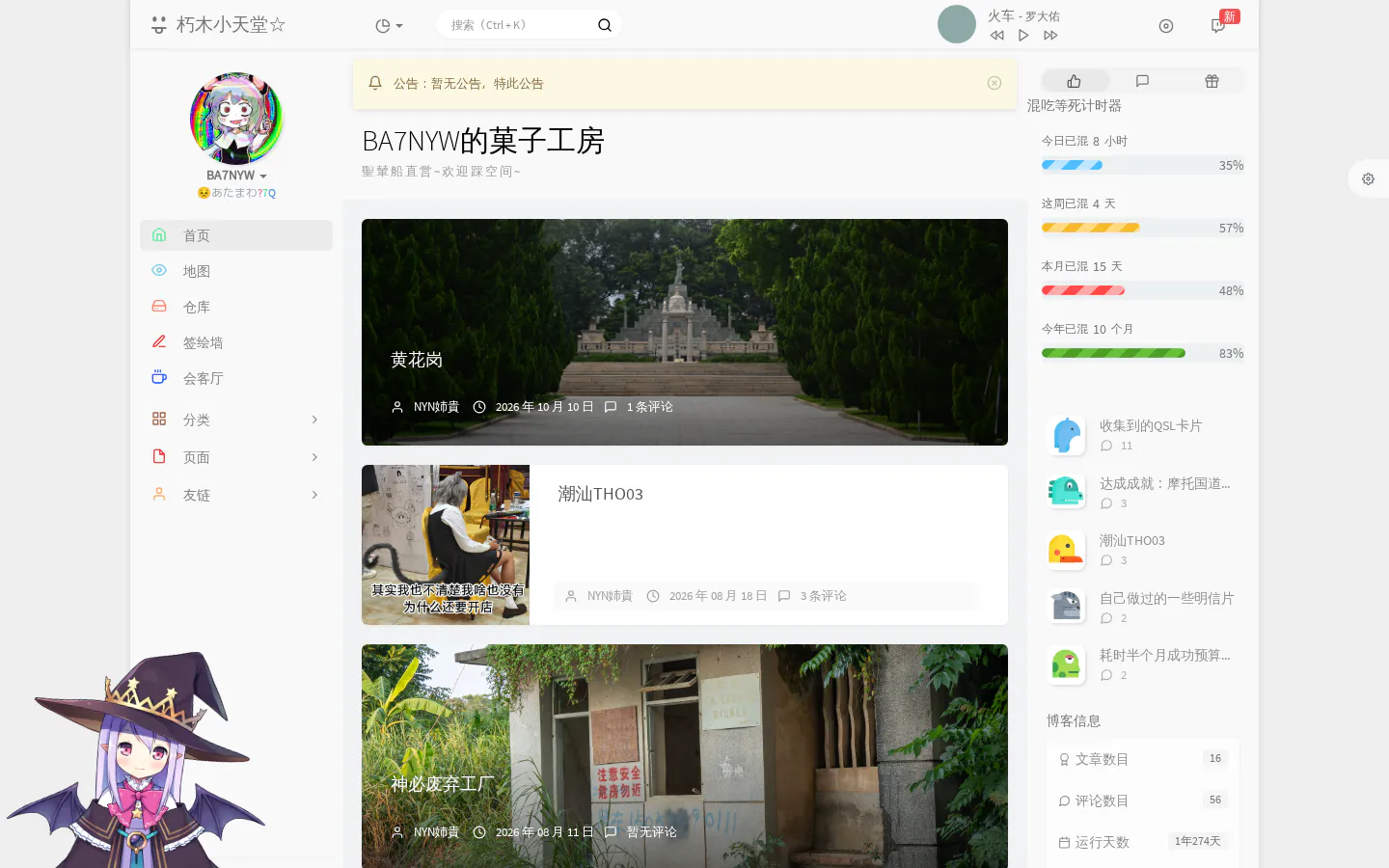Click the 潮汕THO03 post thumbnail image
The height and width of the screenshot is (868, 1389).
click(446, 545)
